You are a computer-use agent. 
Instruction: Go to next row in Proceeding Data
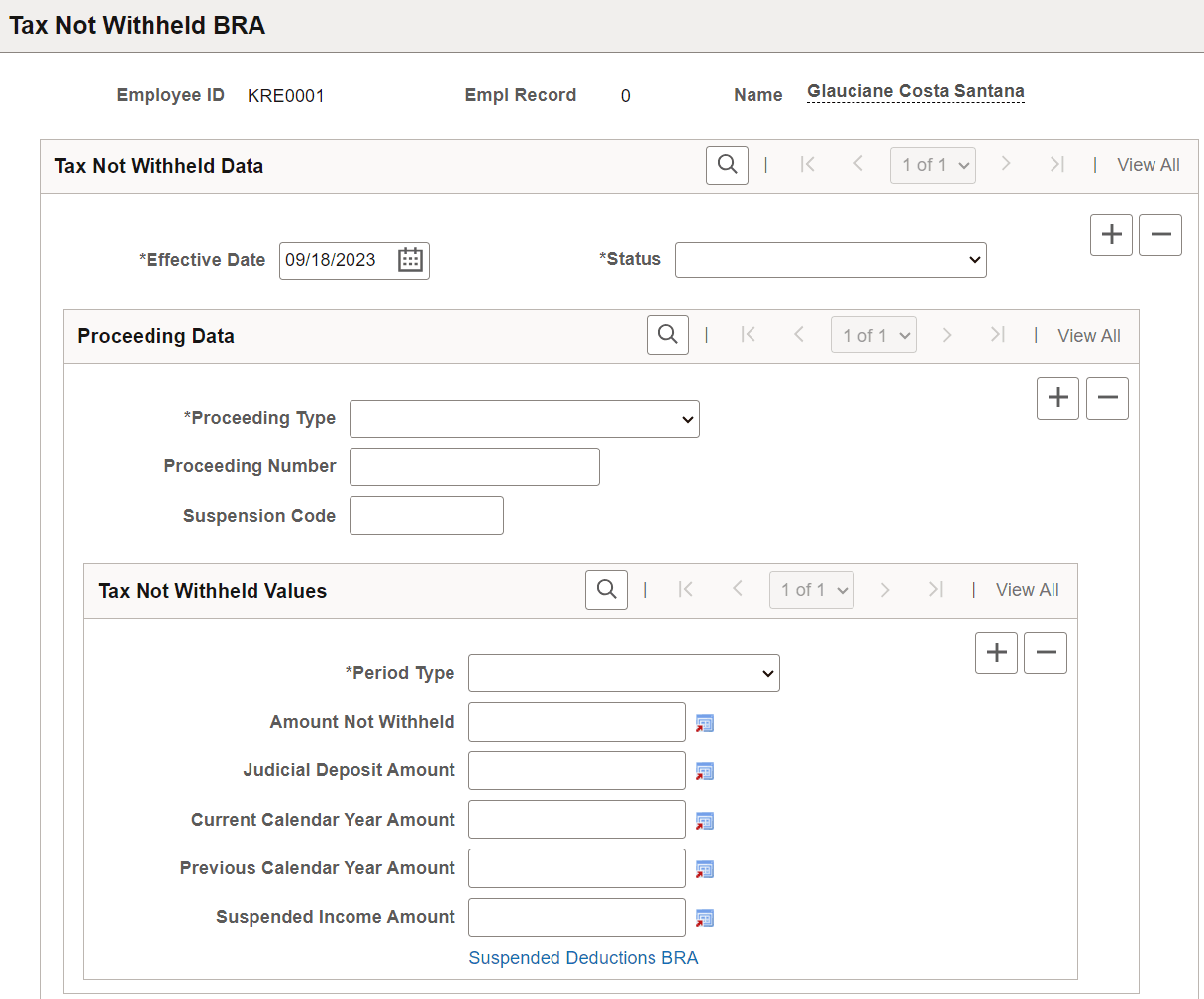point(947,335)
